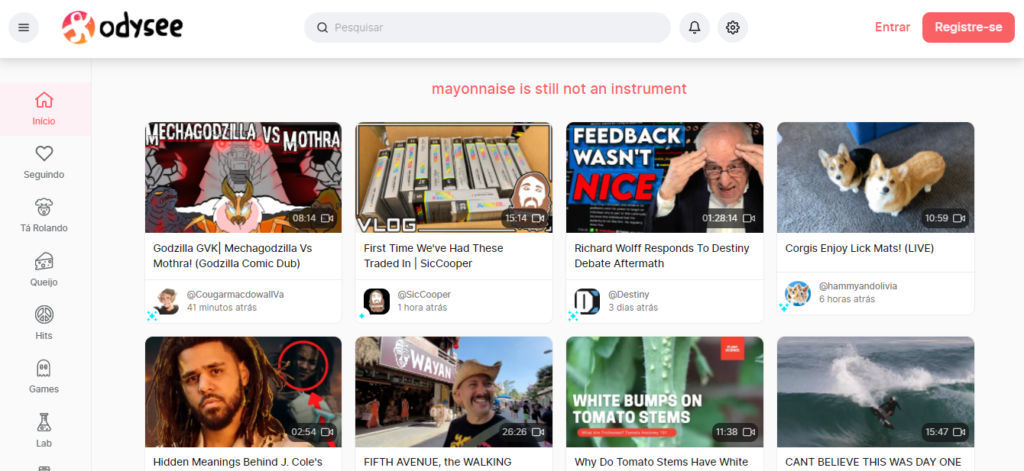Open the corgis video thumbnail
The image size is (1024, 471).
(x=876, y=177)
